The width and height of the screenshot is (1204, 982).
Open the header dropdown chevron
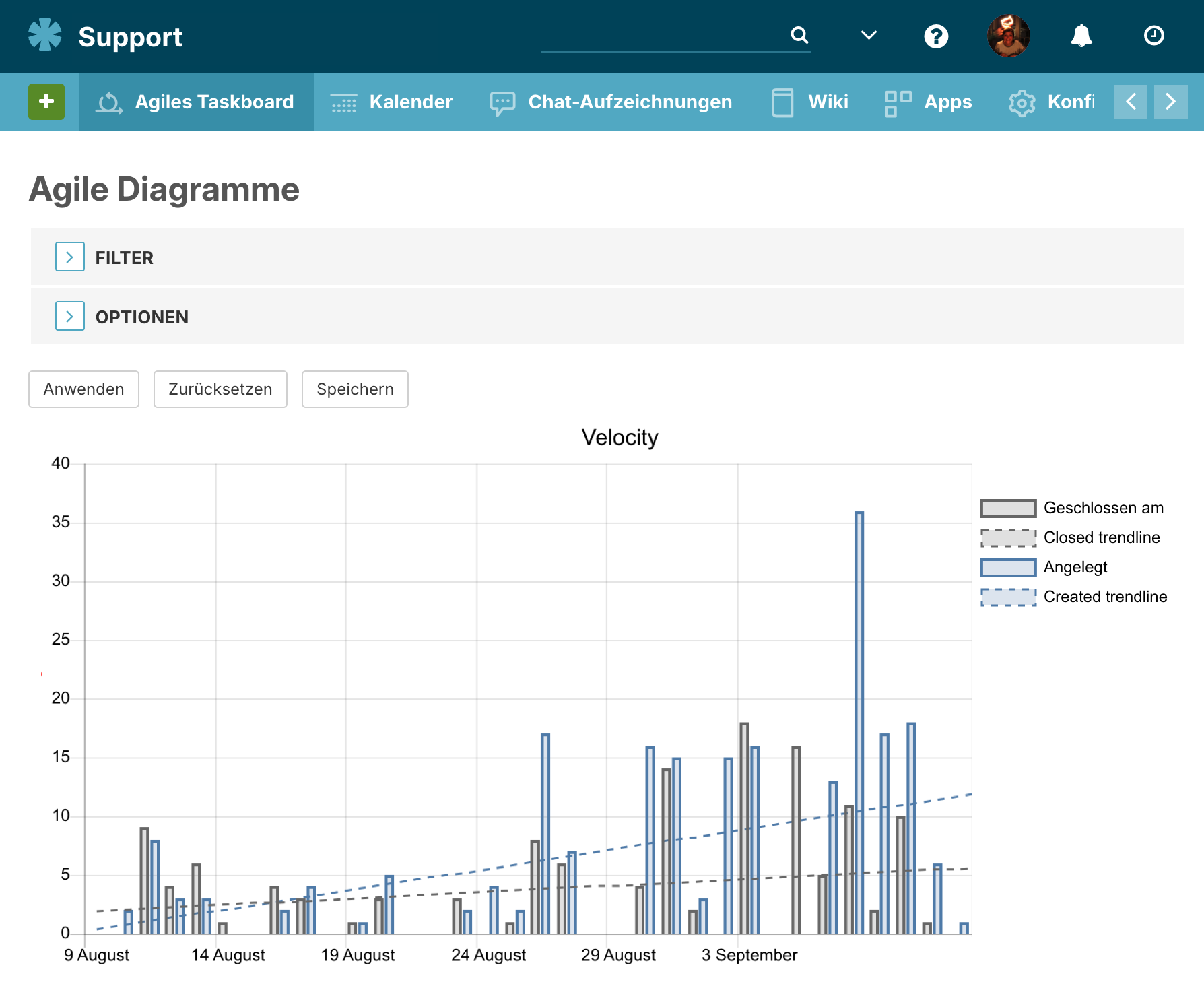pyautogui.click(x=869, y=35)
